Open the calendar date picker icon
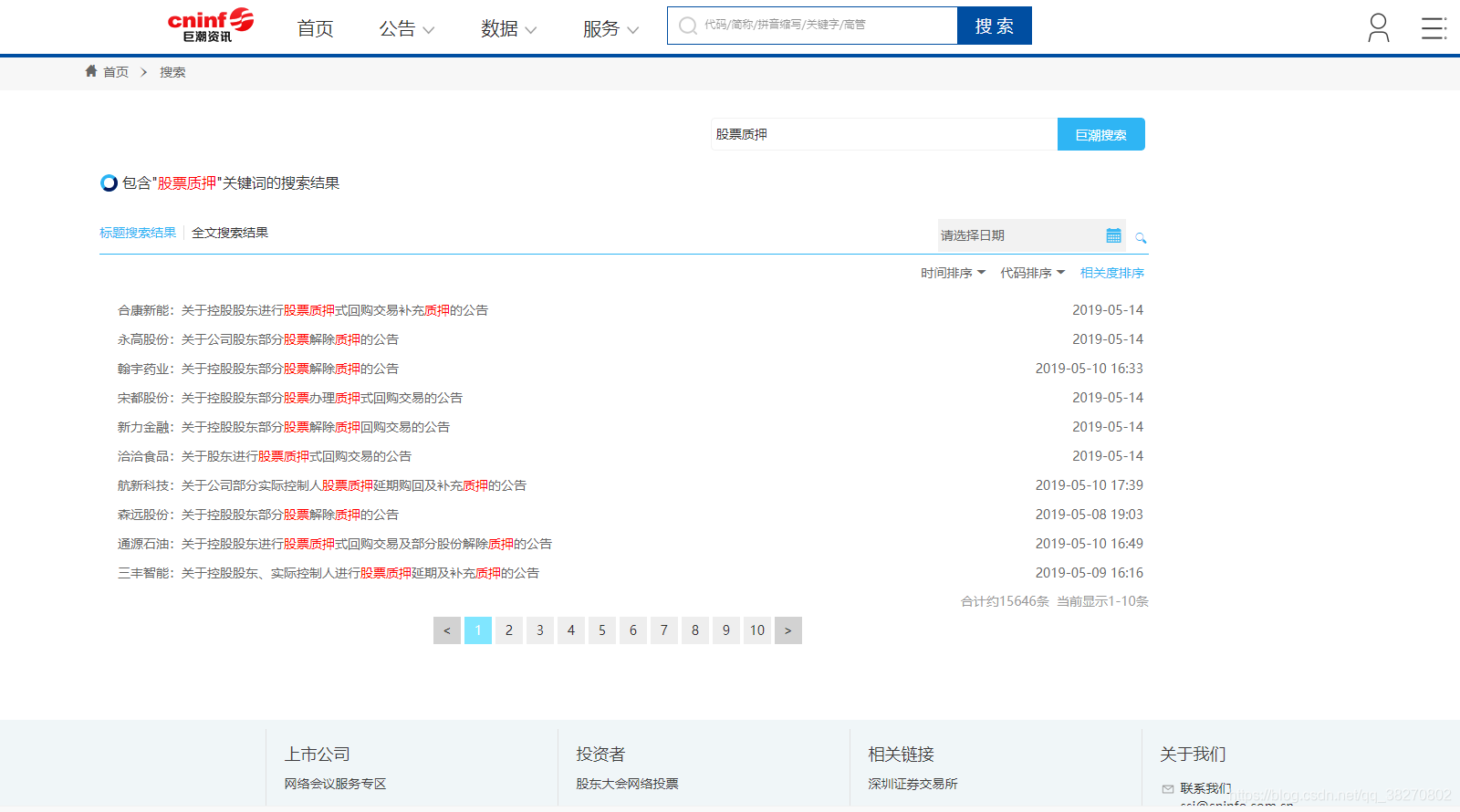 pos(1113,235)
